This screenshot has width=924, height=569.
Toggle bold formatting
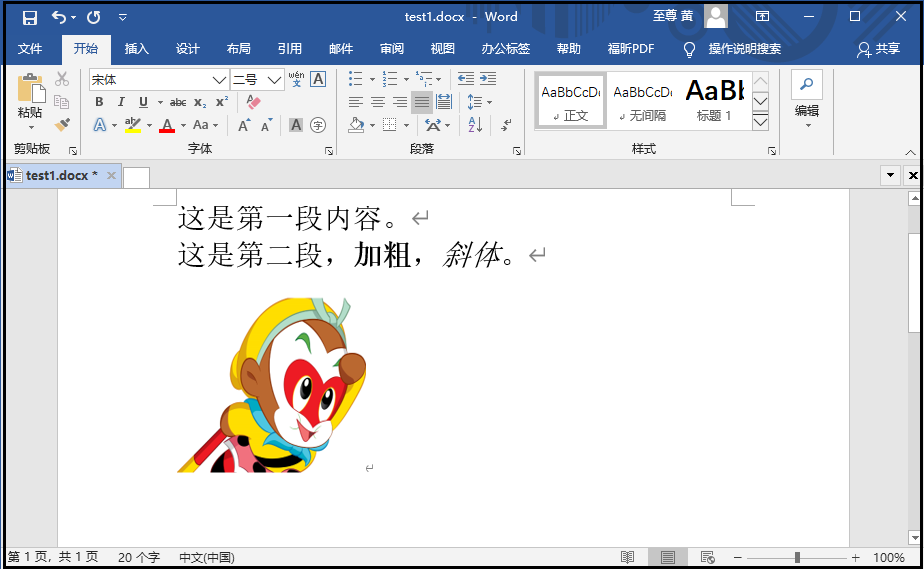99,102
